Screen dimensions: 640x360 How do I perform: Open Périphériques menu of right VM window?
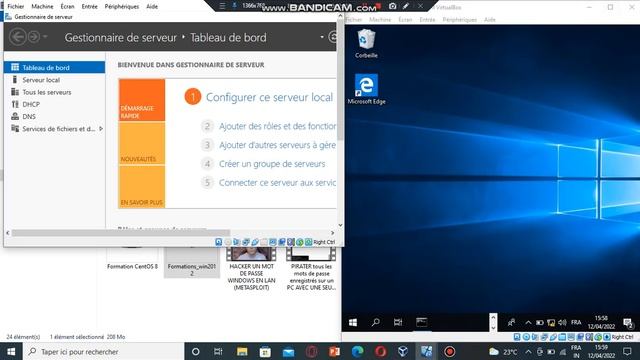click(460, 19)
